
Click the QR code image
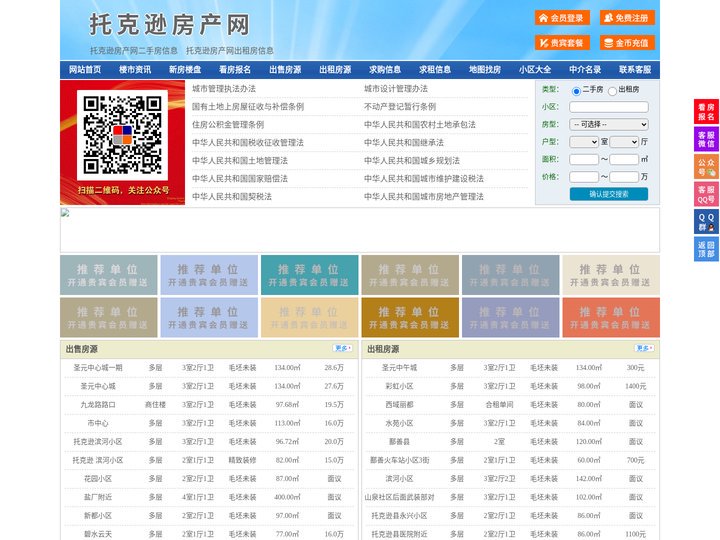pyautogui.click(x=122, y=135)
